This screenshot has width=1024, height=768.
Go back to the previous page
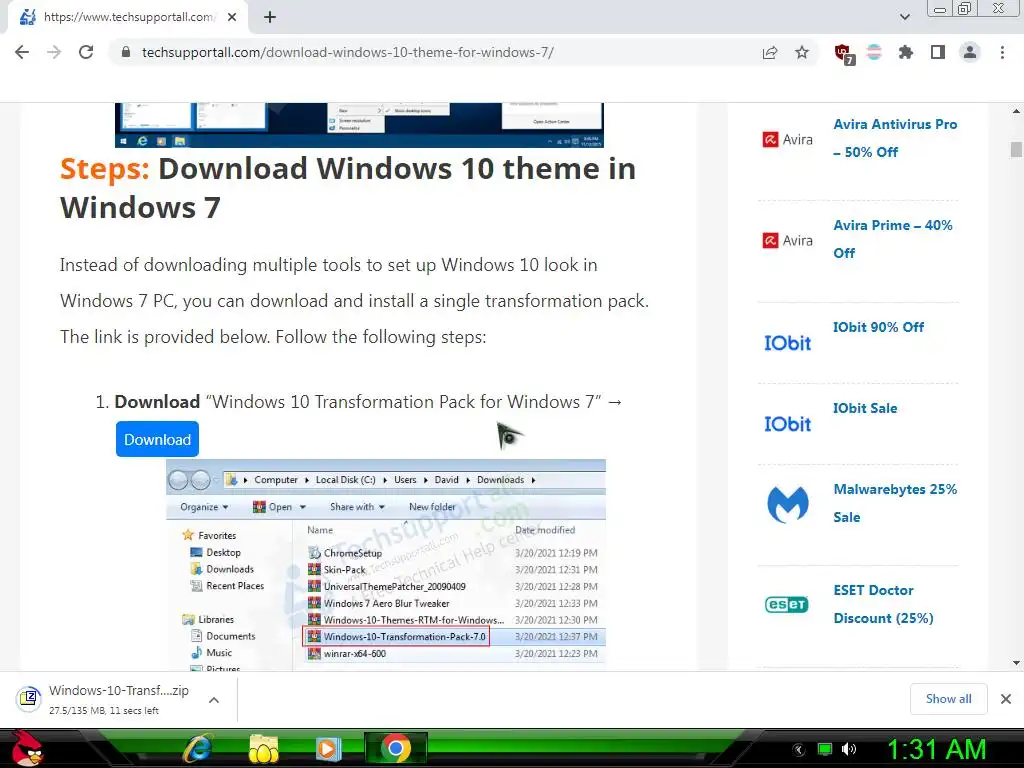[x=22, y=52]
